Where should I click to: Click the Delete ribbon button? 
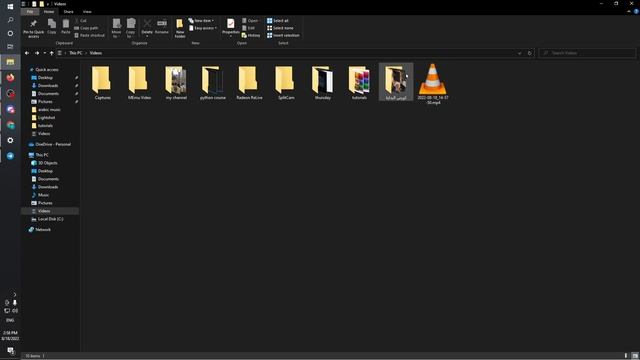click(147, 28)
